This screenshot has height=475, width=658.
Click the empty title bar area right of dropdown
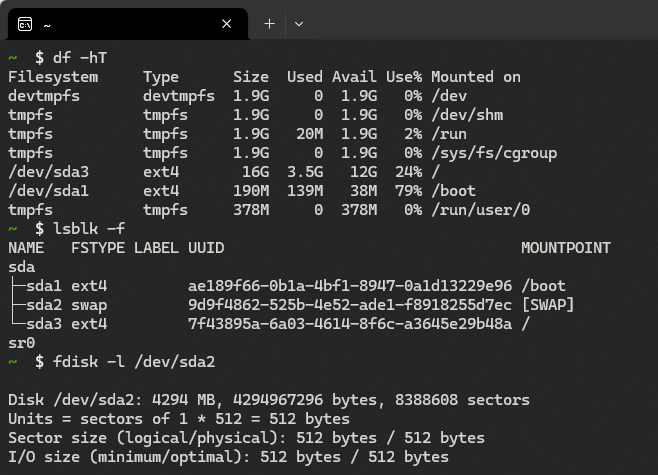[x=480, y=22]
